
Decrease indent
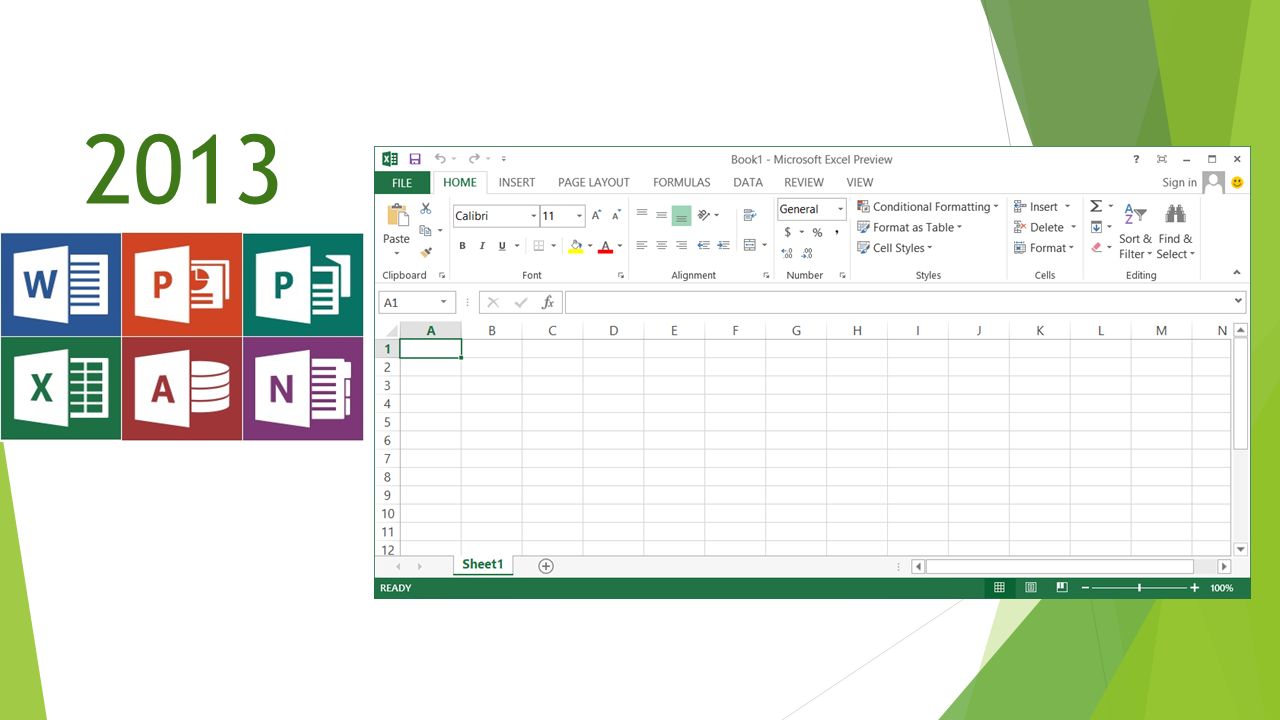pyautogui.click(x=703, y=245)
